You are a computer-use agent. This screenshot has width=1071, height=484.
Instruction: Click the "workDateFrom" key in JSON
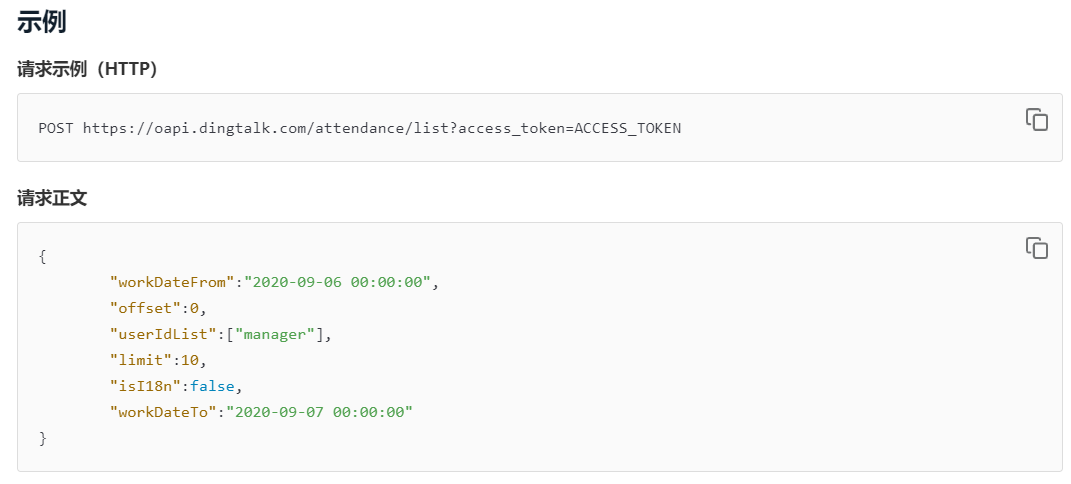point(172,283)
